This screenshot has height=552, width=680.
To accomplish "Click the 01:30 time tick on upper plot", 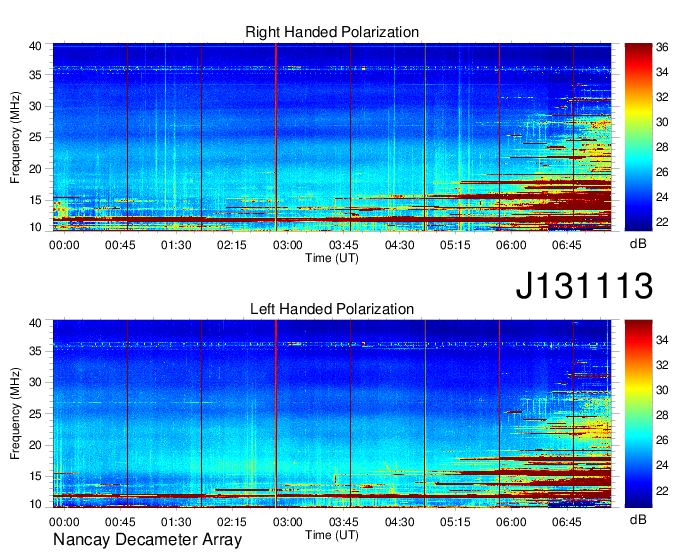I will [176, 245].
